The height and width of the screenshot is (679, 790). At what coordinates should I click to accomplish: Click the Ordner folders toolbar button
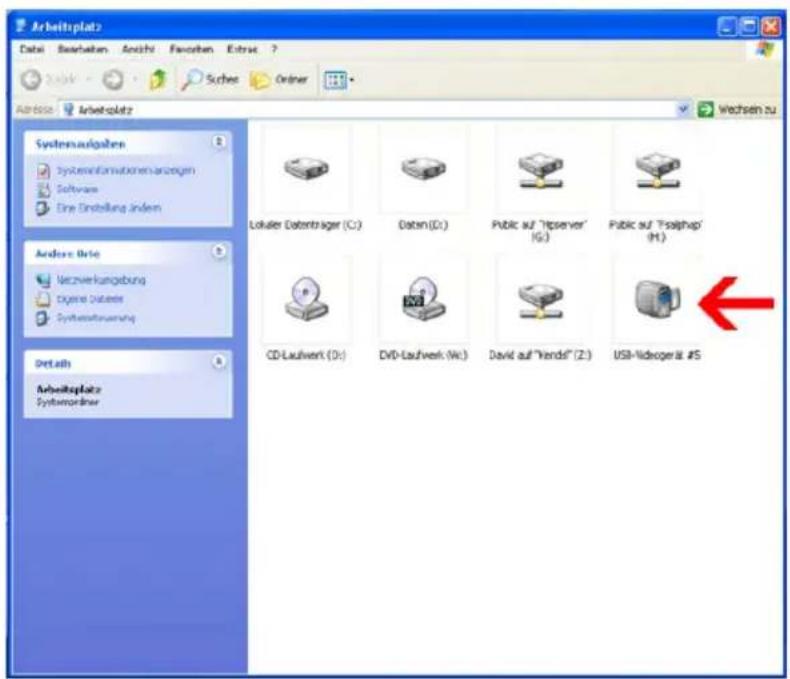click(x=279, y=80)
